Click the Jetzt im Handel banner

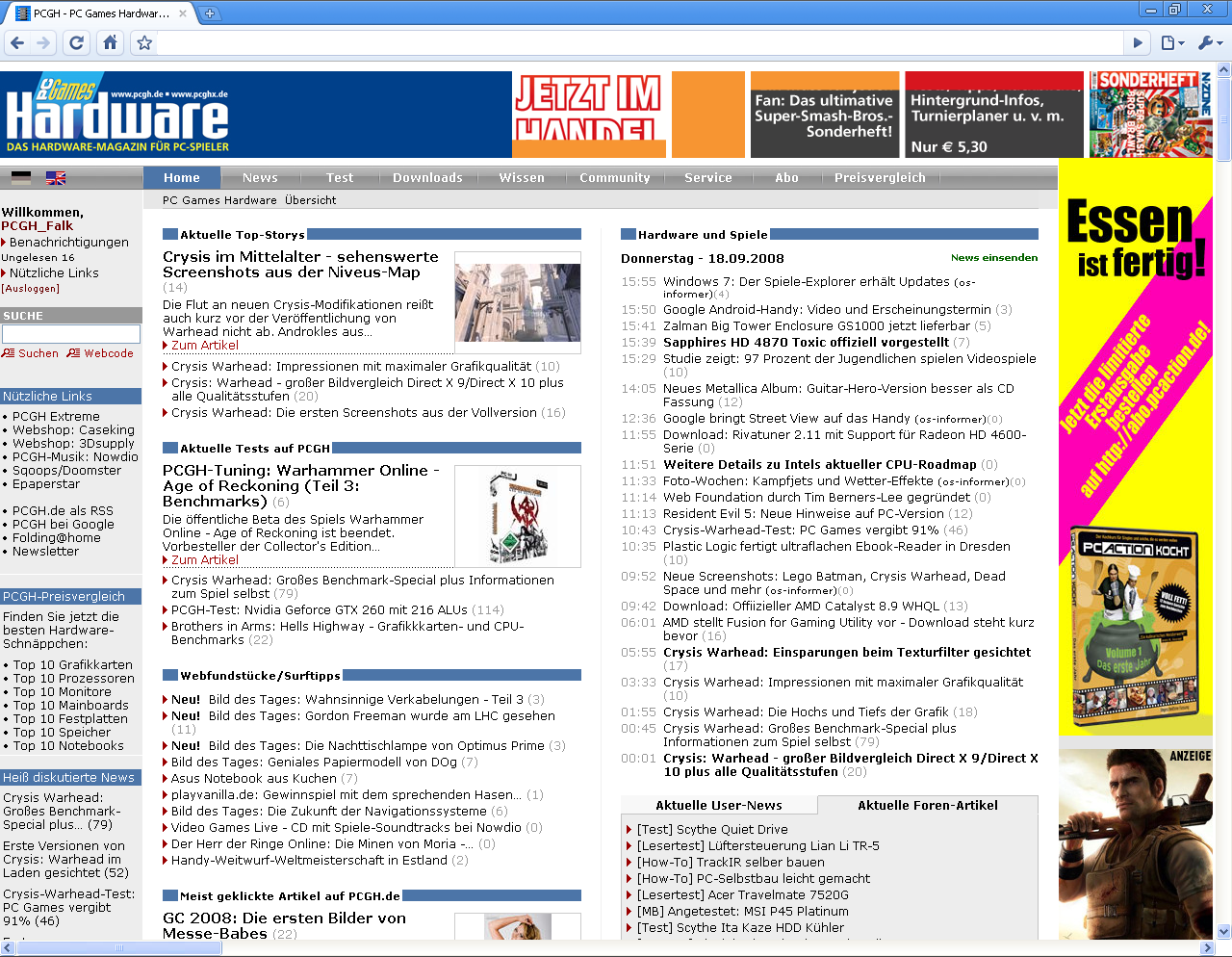[x=589, y=115]
